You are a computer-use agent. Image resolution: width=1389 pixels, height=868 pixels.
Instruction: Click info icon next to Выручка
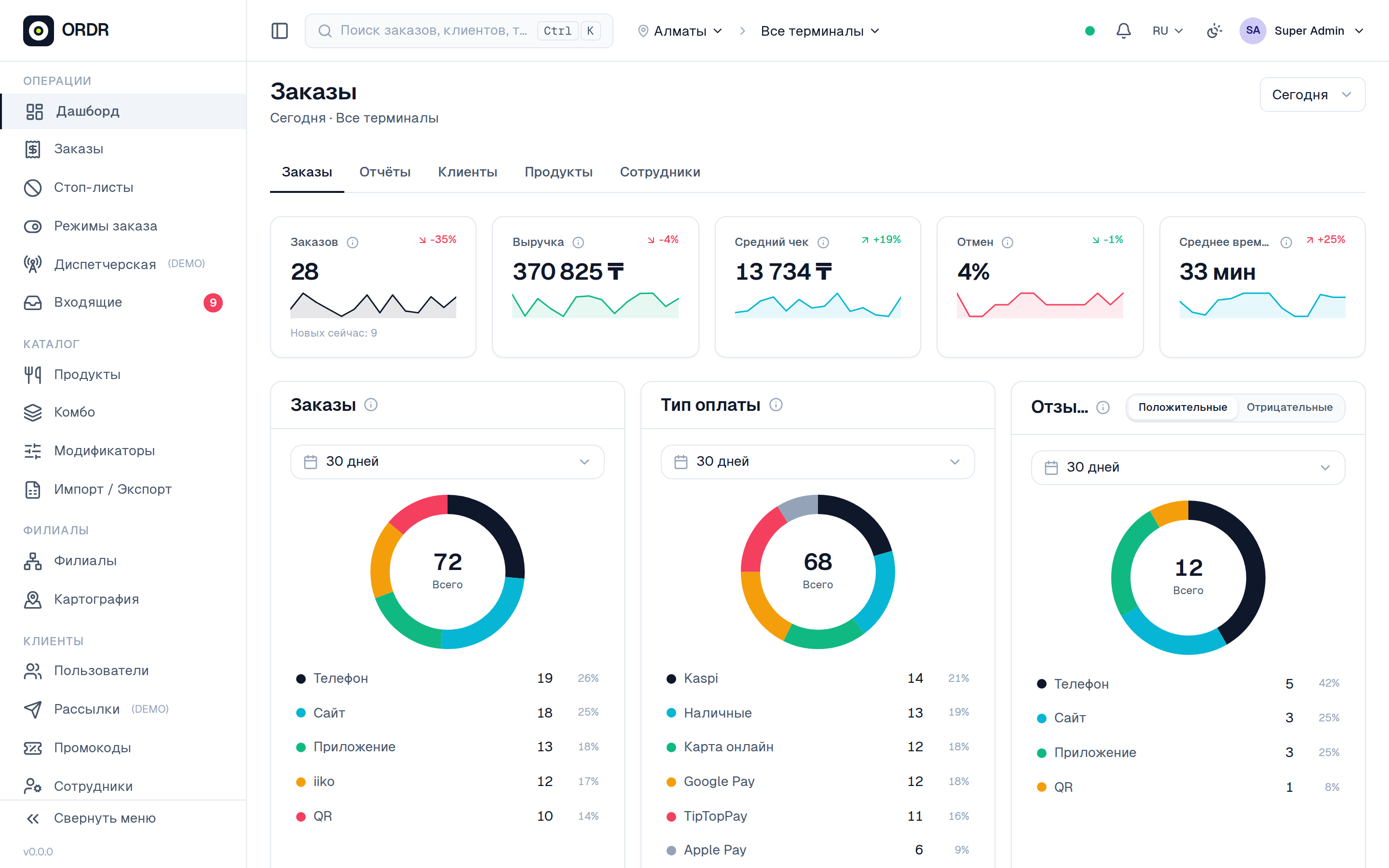[579, 242]
